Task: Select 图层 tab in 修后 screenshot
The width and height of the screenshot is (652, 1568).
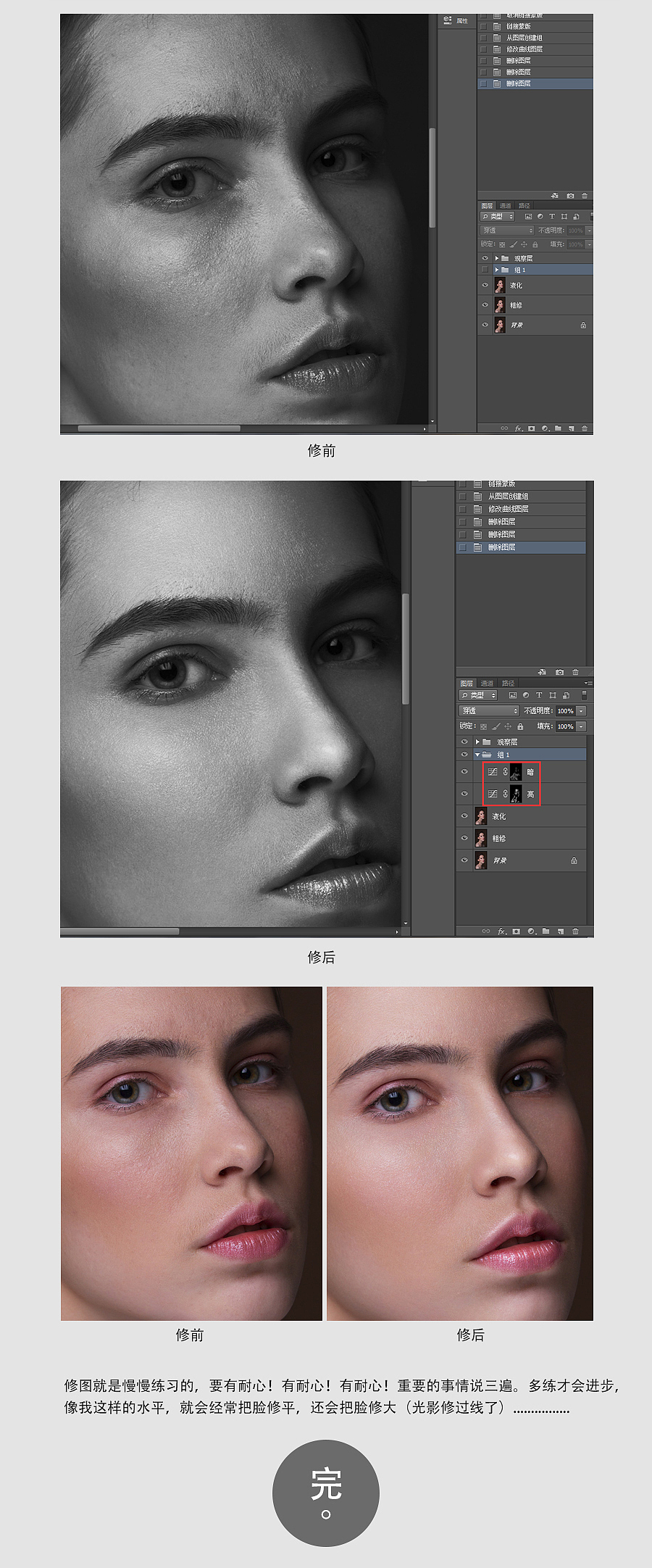Action: (x=466, y=683)
